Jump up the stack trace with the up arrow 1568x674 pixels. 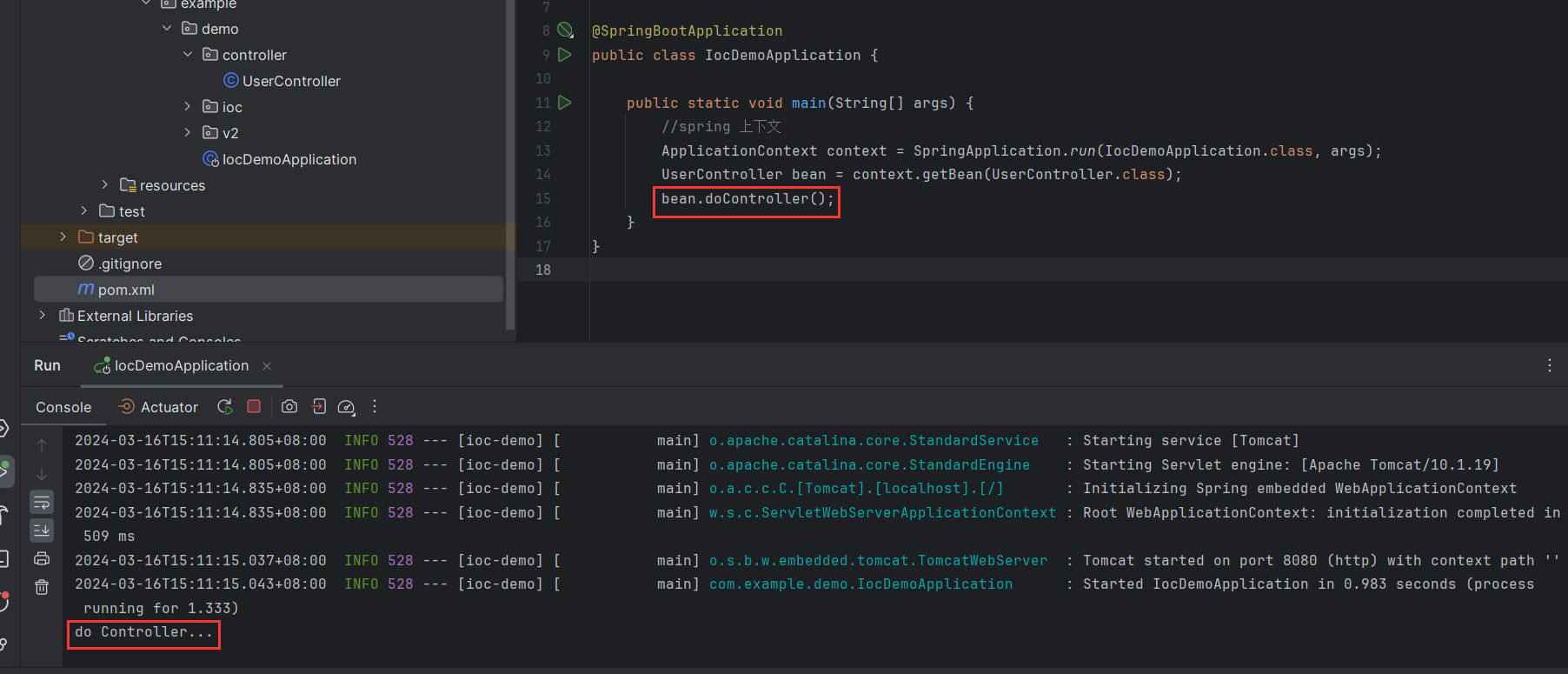[x=42, y=444]
